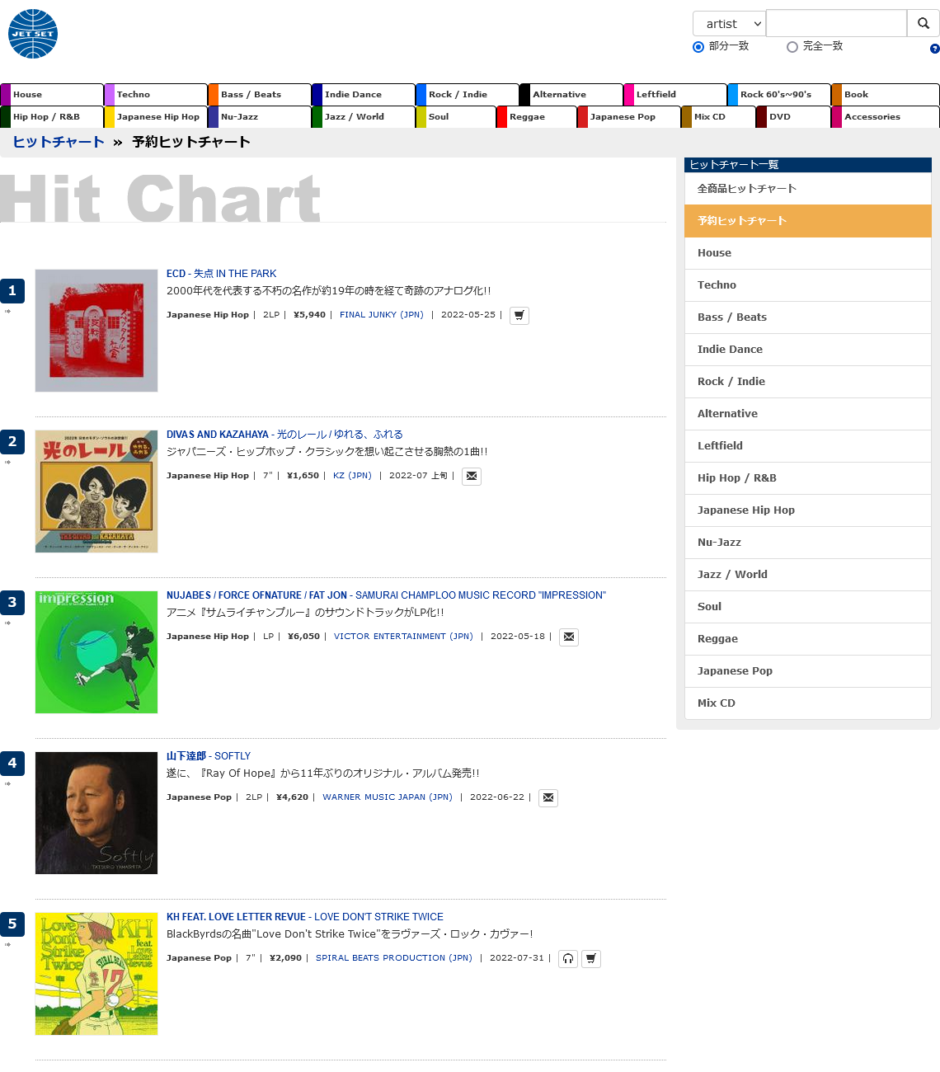The width and height of the screenshot is (940, 1072).
Task: Click the search text input field
Action: pyautogui.click(x=836, y=23)
